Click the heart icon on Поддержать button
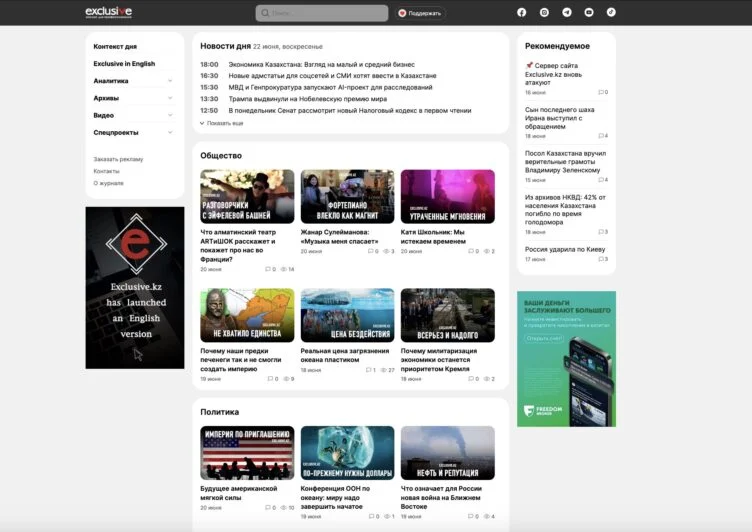 (x=402, y=13)
